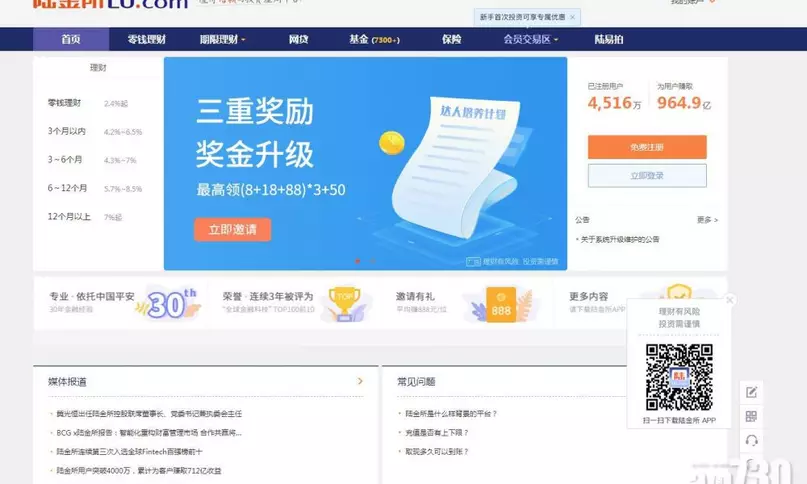This screenshot has height=484, width=807.
Task: Open the 媒体报道 section heading
Action: pos(67,382)
